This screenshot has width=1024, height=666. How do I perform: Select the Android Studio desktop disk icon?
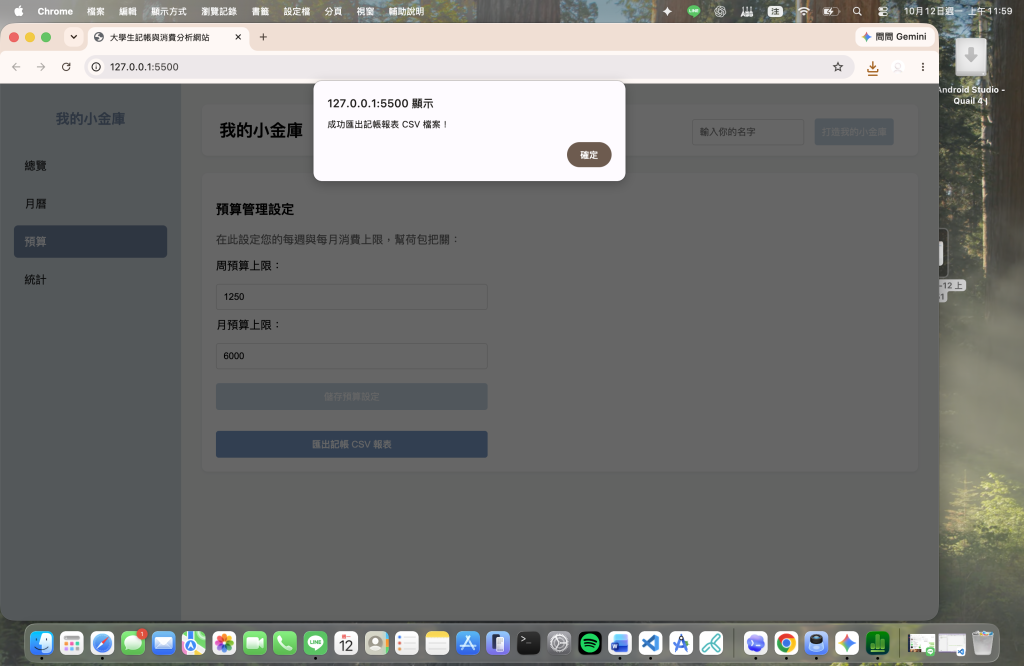coord(970,57)
